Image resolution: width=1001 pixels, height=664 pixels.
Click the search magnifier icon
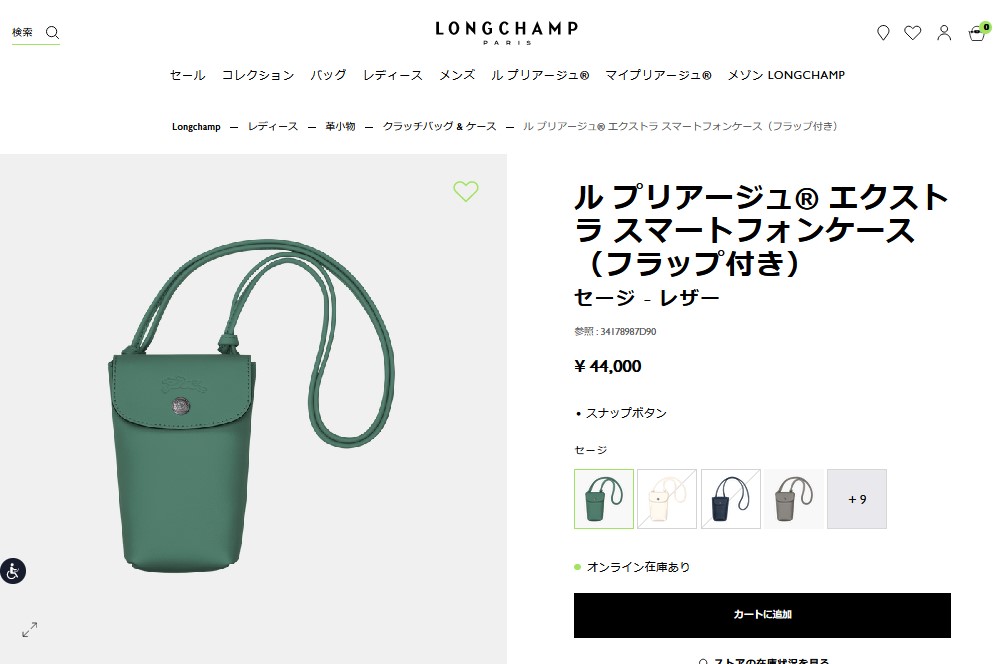(x=52, y=33)
